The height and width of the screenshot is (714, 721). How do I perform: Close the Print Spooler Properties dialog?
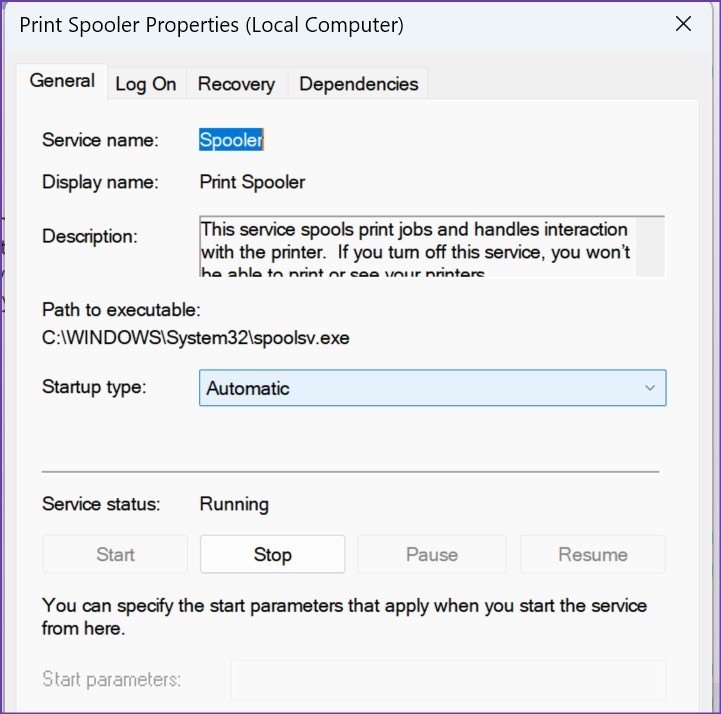coord(683,24)
